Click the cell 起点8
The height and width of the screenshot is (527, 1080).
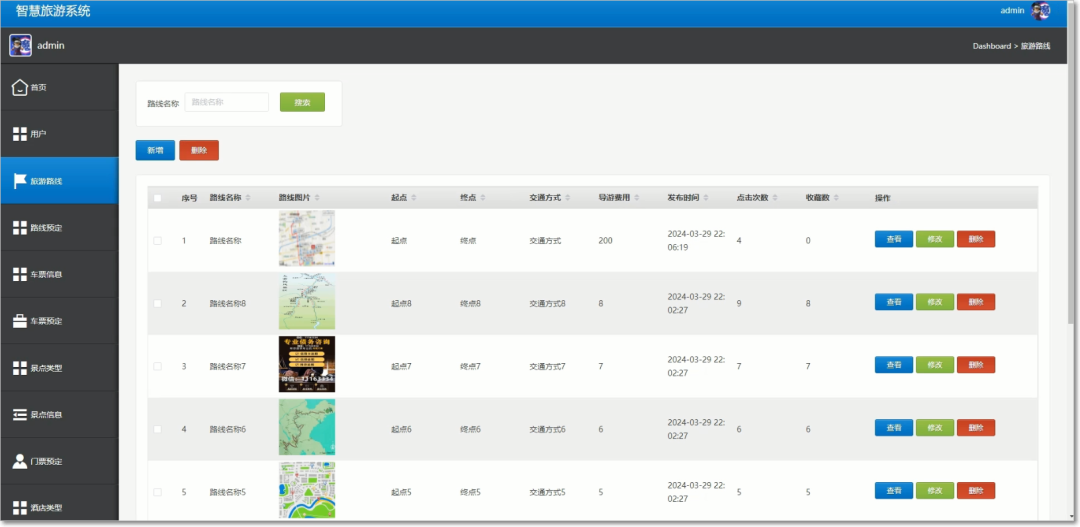(402, 303)
